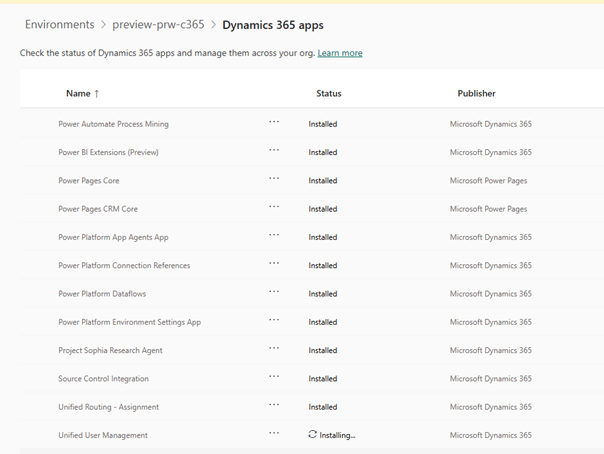Image resolution: width=604 pixels, height=454 pixels.
Task: Open more options for Power Platform App Agents App
Action: (274, 235)
